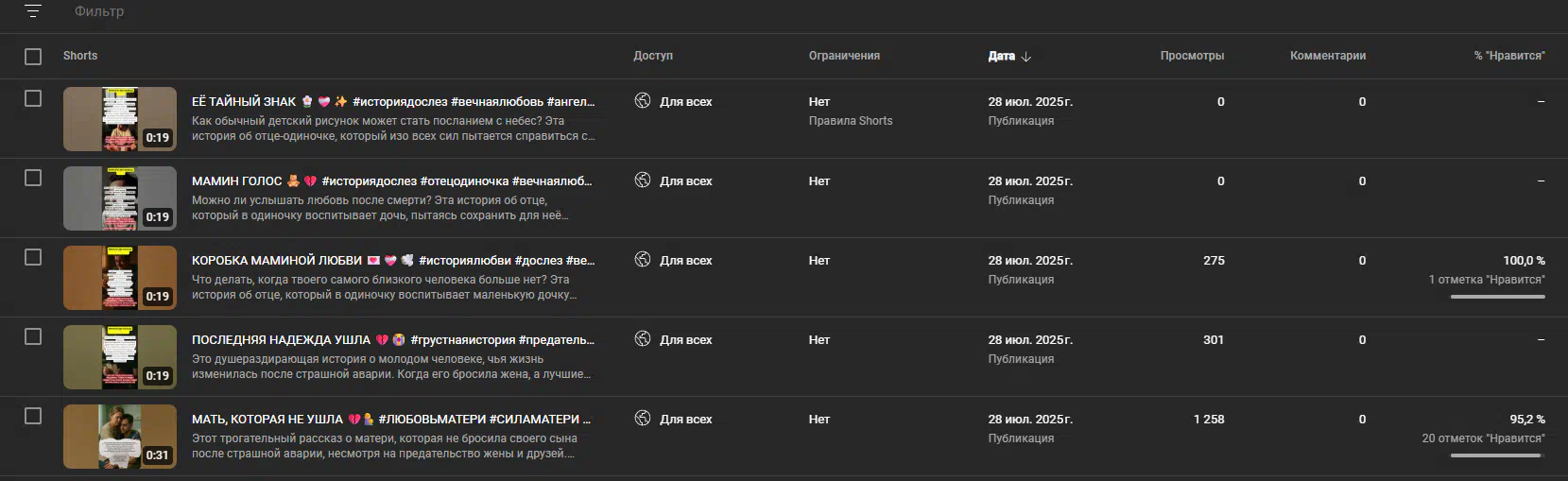This screenshot has height=481, width=1568.
Task: Click the 95,2 % likes ratio bar
Action: point(1498,455)
